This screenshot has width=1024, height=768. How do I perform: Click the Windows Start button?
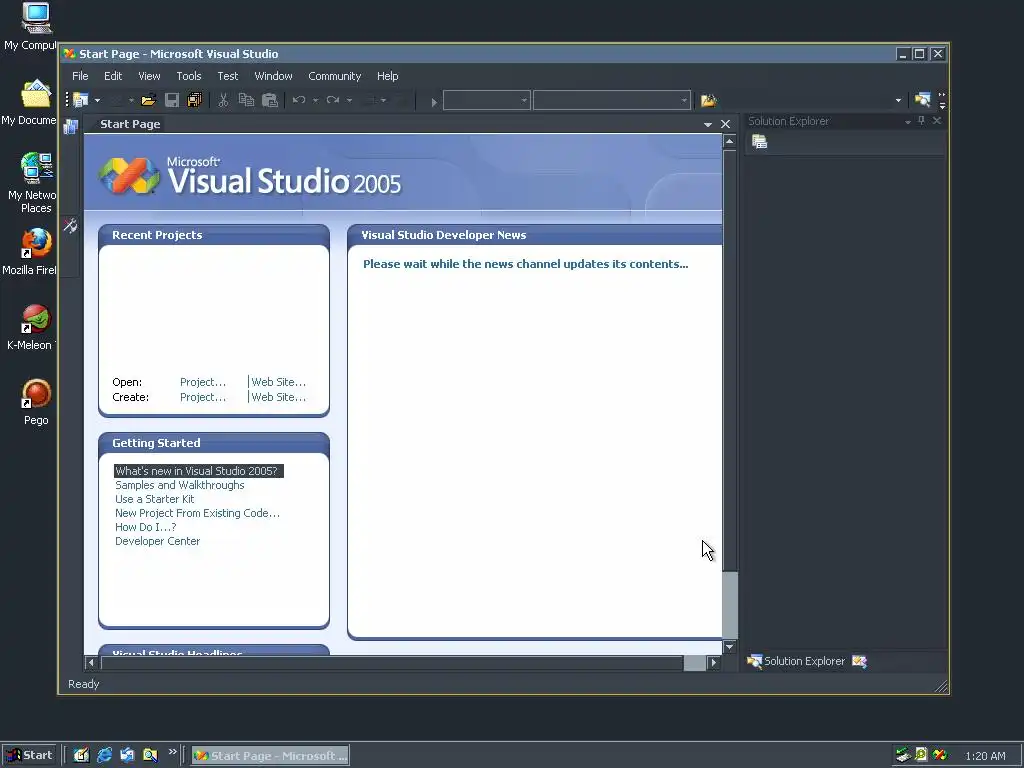pyautogui.click(x=29, y=755)
